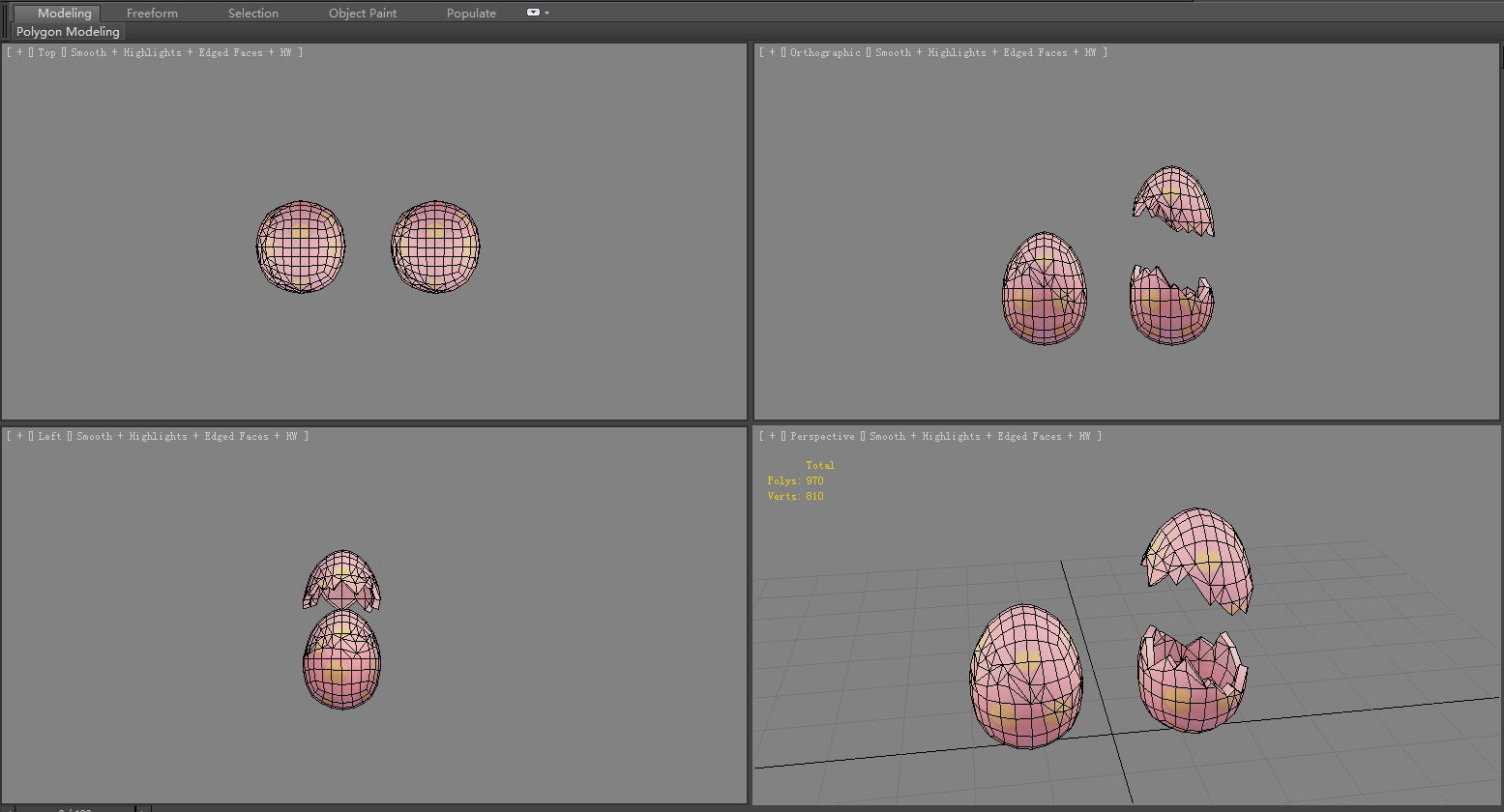This screenshot has width=1504, height=812.
Task: Click the Perspective view name label
Action: [822, 436]
